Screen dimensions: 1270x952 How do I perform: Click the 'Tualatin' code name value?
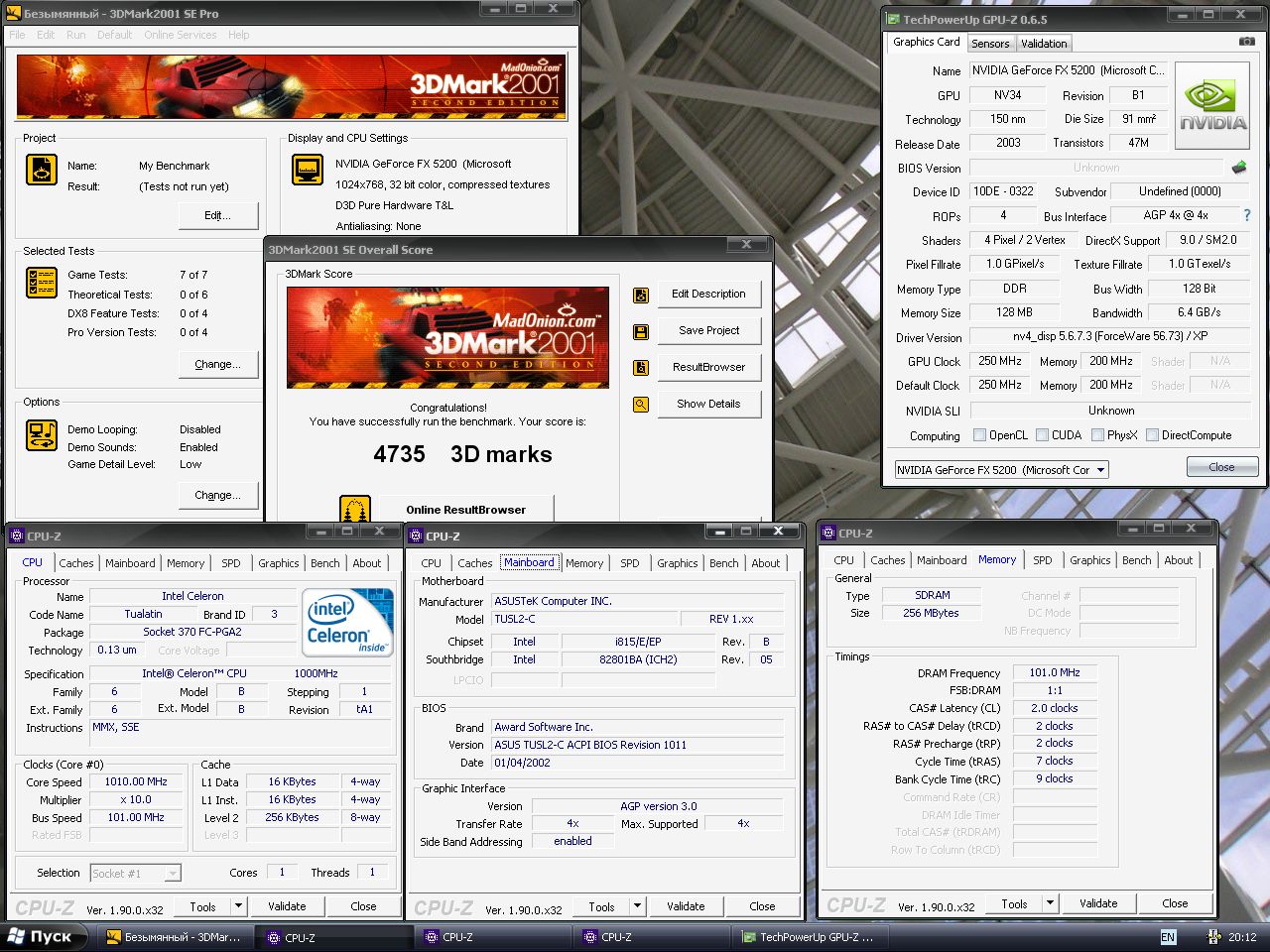(143, 615)
